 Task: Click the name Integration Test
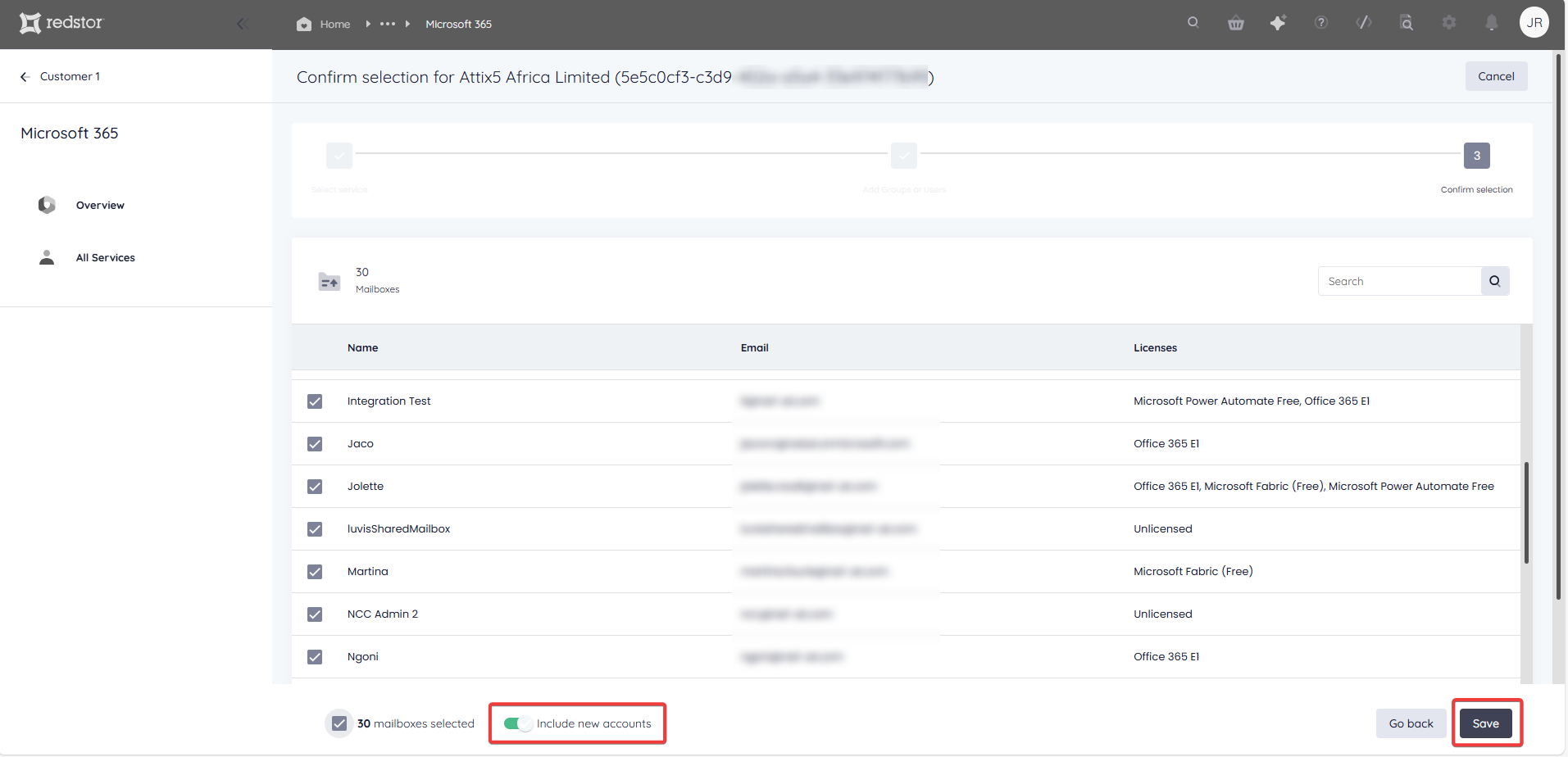[x=389, y=401]
